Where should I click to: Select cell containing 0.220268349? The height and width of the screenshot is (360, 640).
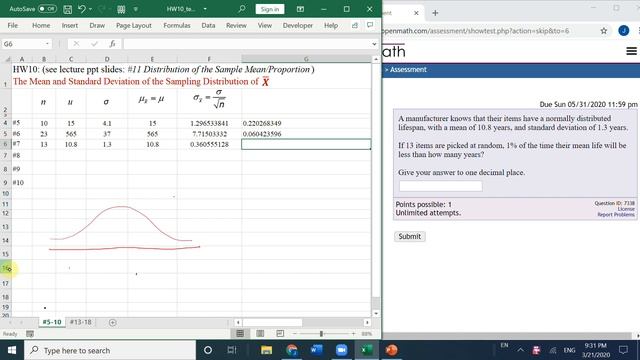(x=306, y=123)
